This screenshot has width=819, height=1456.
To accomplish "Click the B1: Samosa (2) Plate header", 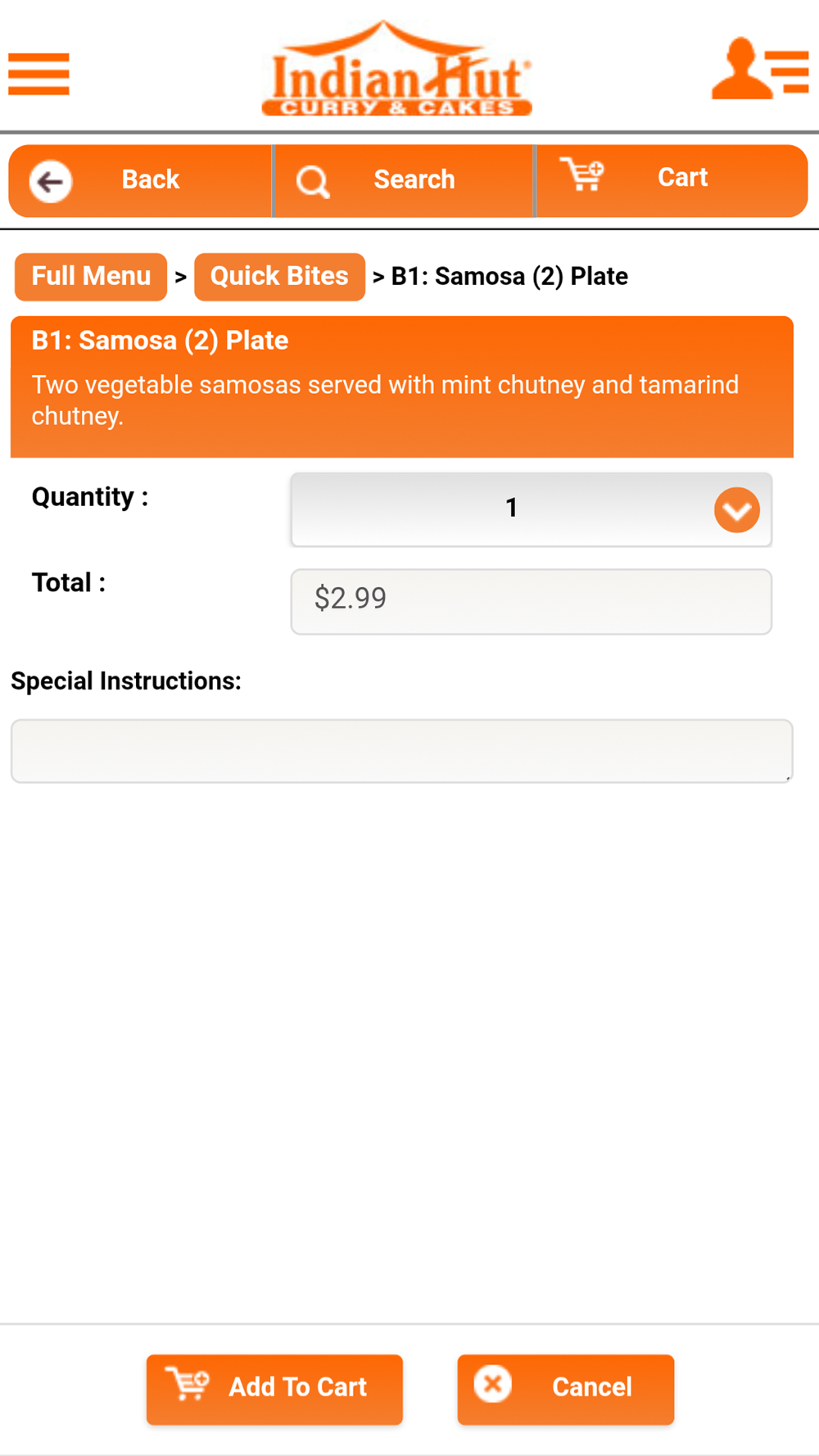I will pos(160,341).
